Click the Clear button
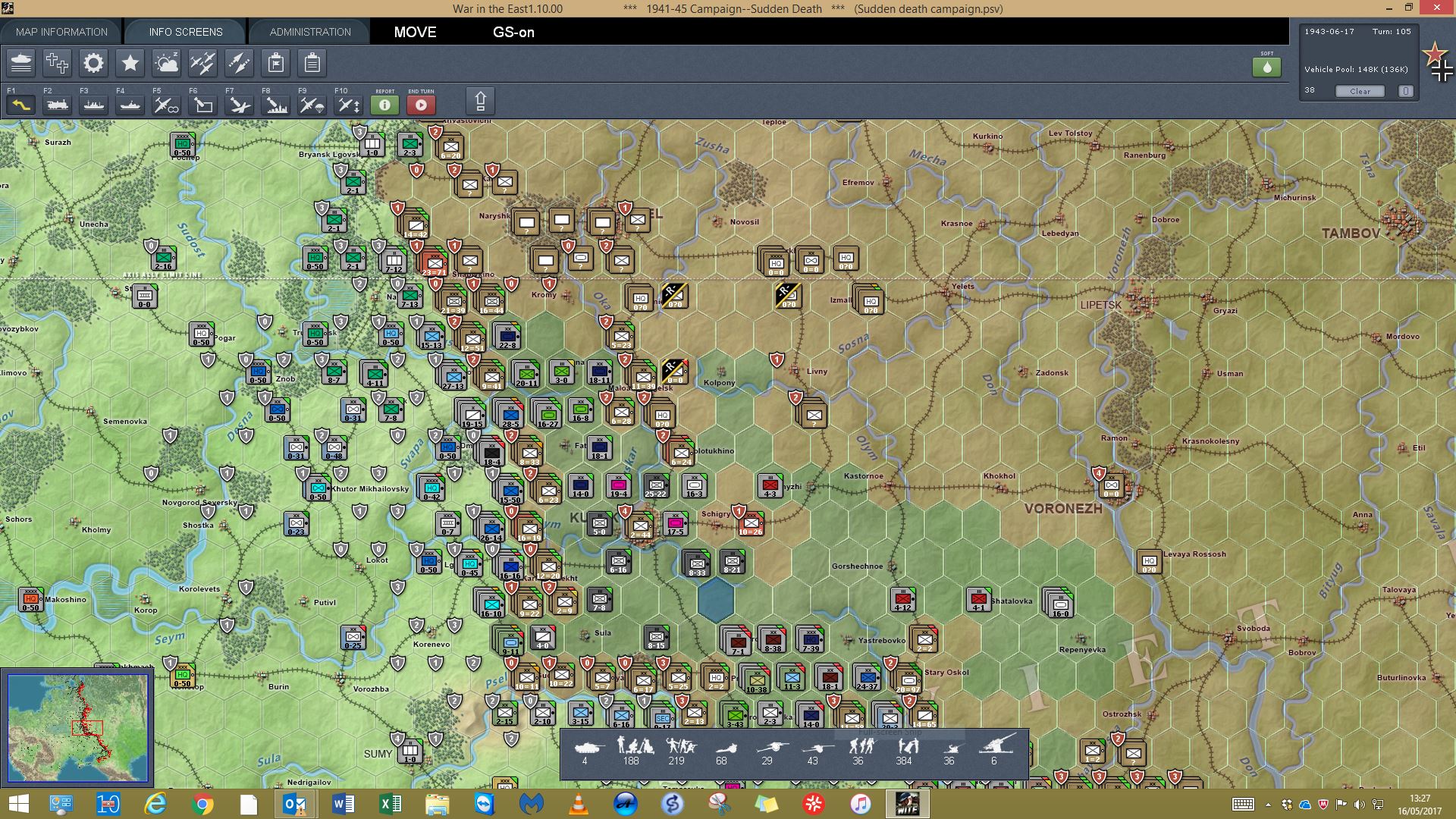The width and height of the screenshot is (1456, 819). click(x=1360, y=91)
